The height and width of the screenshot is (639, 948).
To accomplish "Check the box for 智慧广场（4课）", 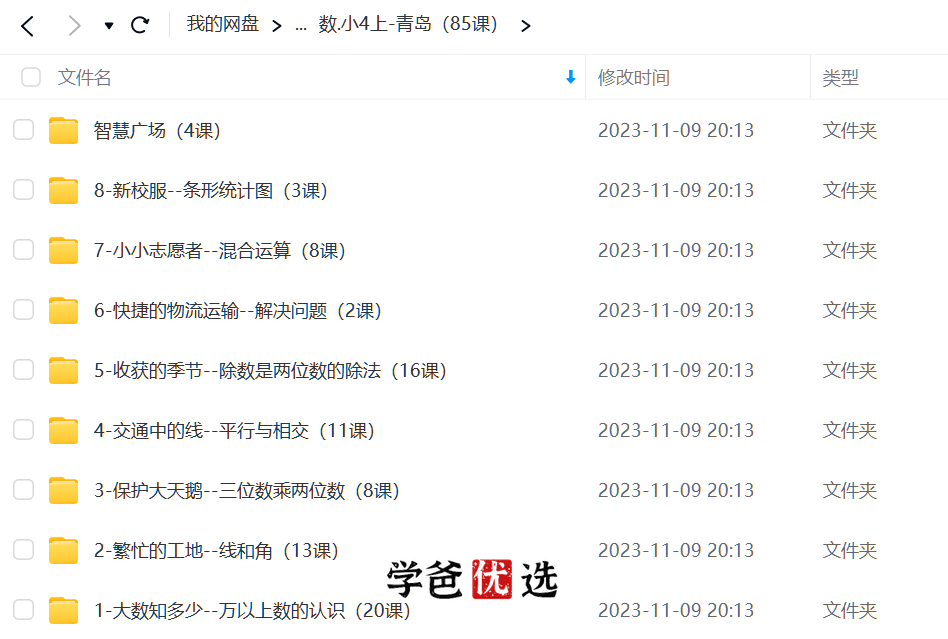I will click(x=24, y=130).
